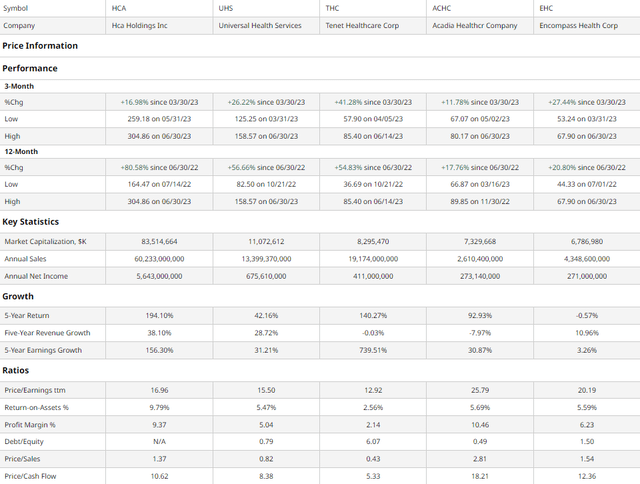The width and height of the screenshot is (640, 484).
Task: Click the Five-Year Revenue Growth label
Action: pyautogui.click(x=47, y=333)
